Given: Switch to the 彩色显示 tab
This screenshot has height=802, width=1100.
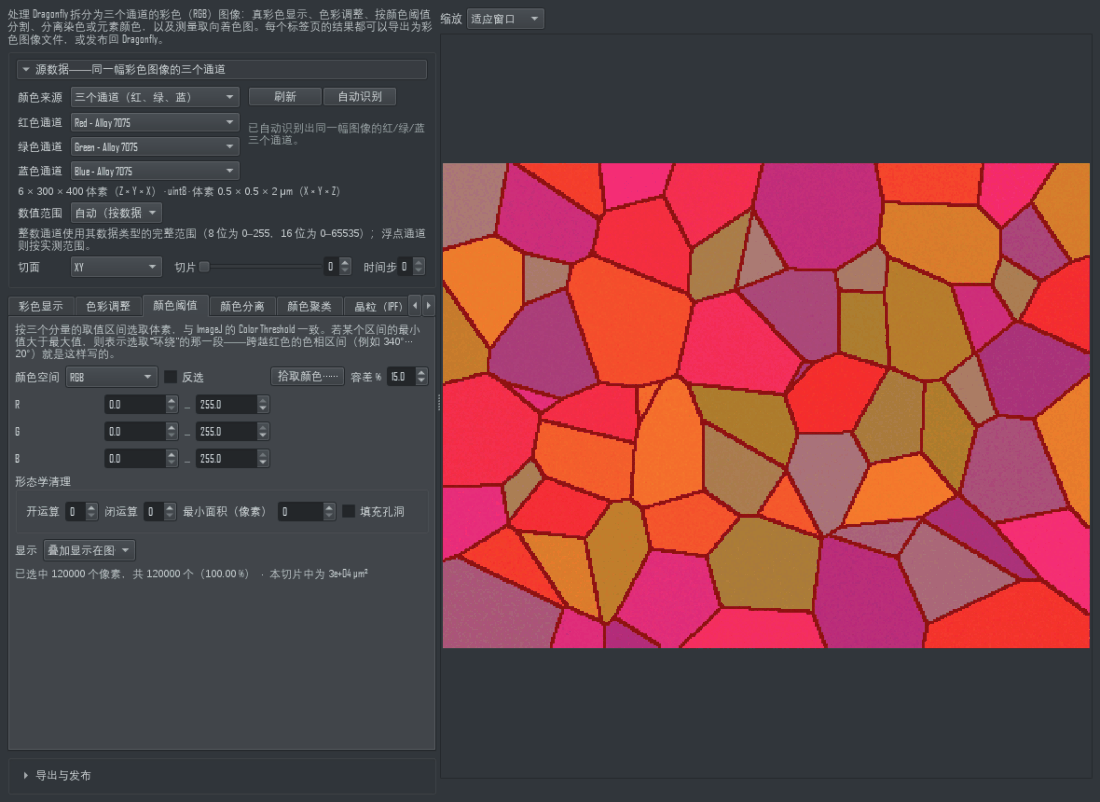Looking at the screenshot, I should tap(41, 306).
